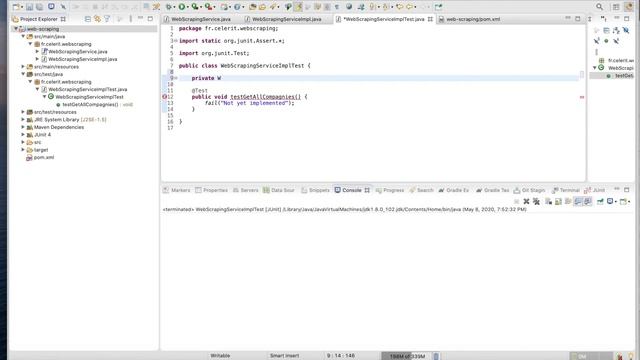
Task: Select JUnit 4 library in tree
Action: 42,135
